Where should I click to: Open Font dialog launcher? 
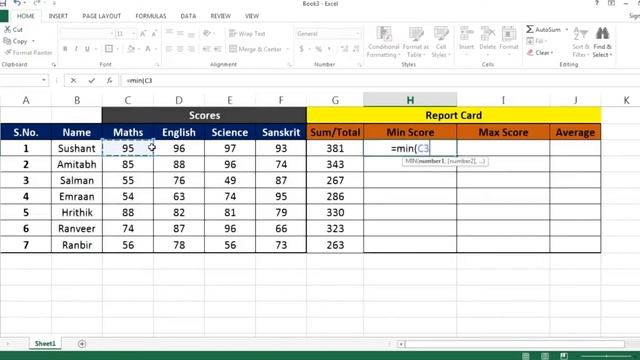[x=157, y=65]
